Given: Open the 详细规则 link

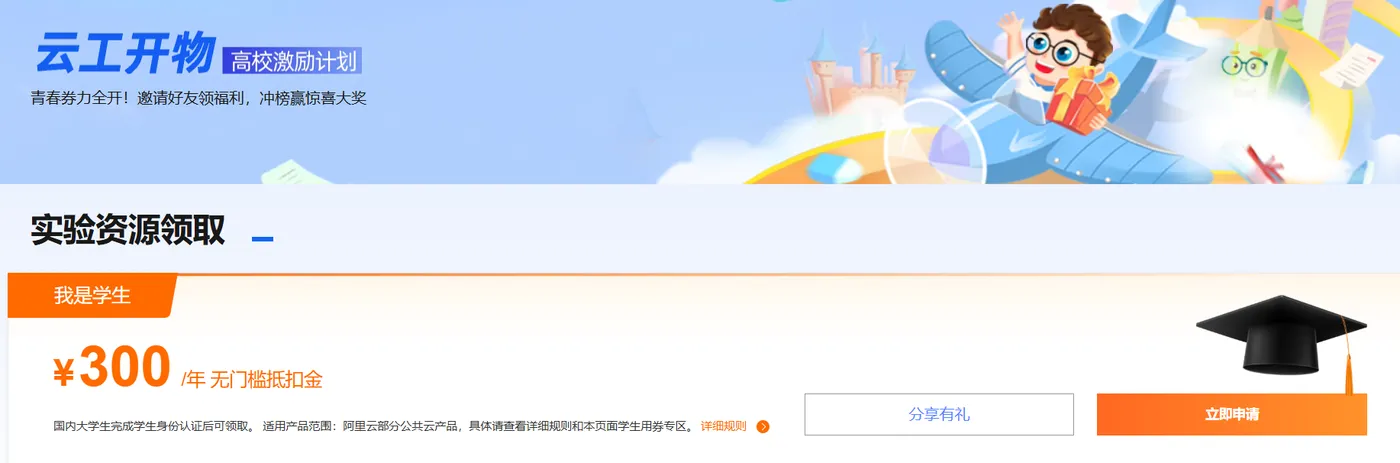Looking at the screenshot, I should pyautogui.click(x=723, y=426).
